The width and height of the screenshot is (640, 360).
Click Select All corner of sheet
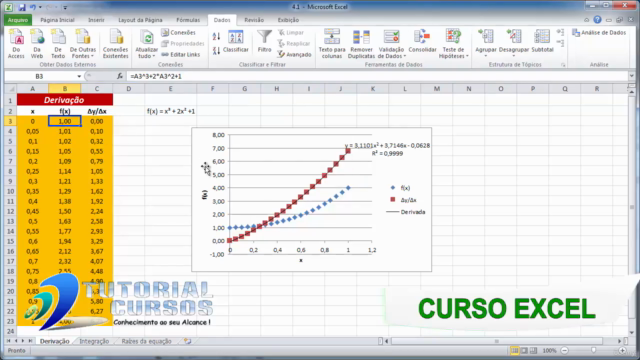click(x=11, y=89)
